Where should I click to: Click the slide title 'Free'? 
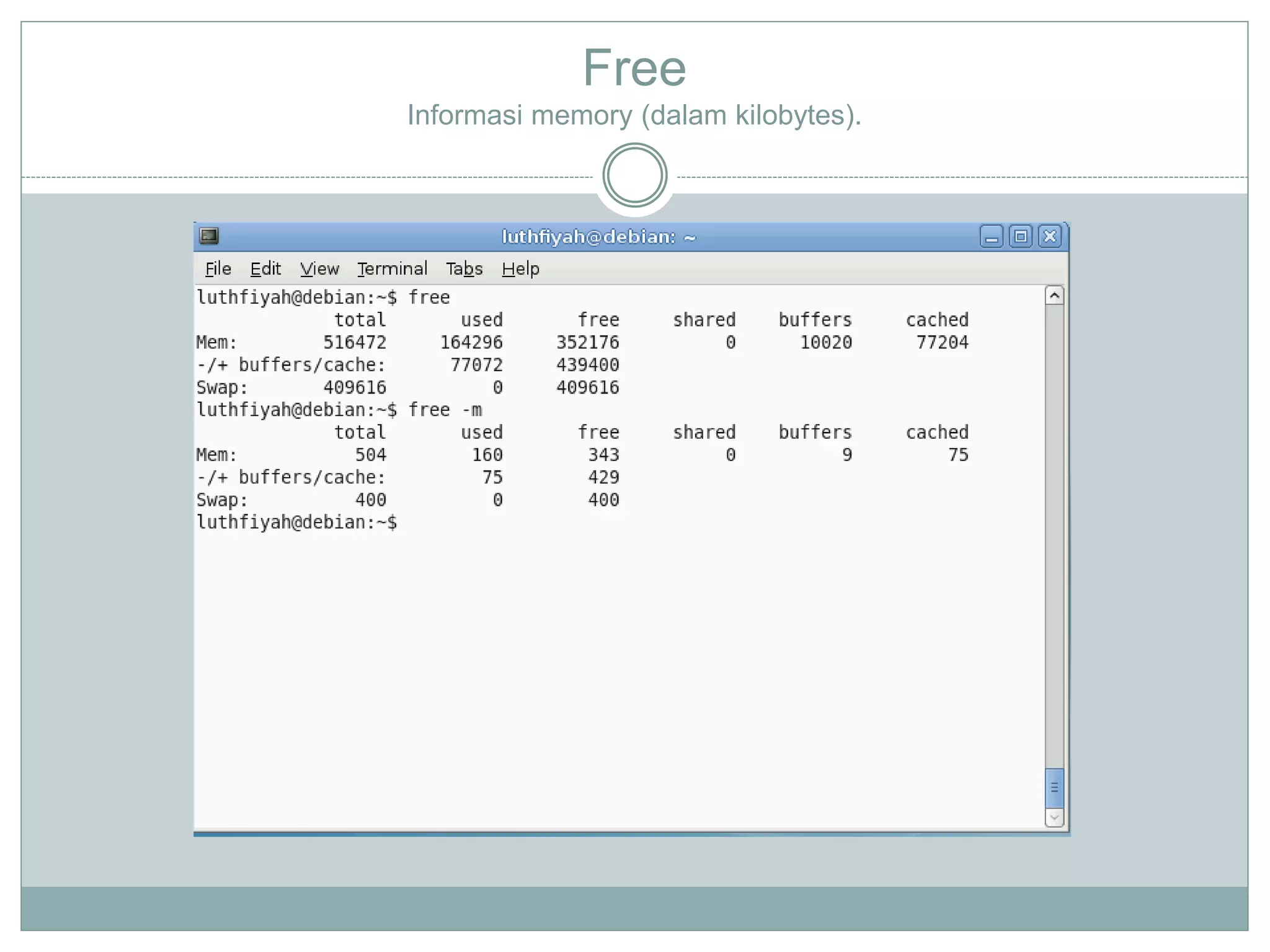[634, 68]
